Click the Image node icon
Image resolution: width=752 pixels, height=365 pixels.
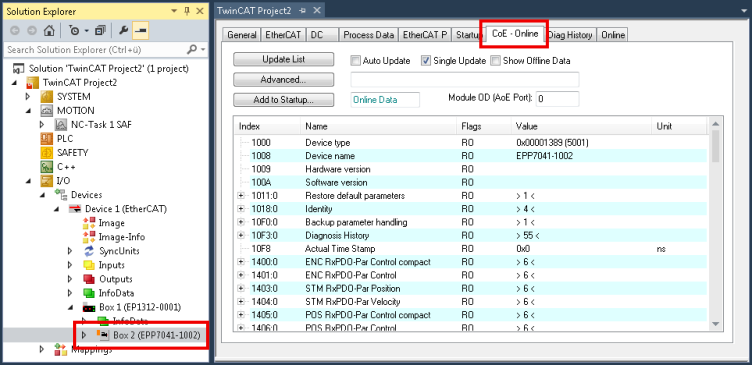89,223
